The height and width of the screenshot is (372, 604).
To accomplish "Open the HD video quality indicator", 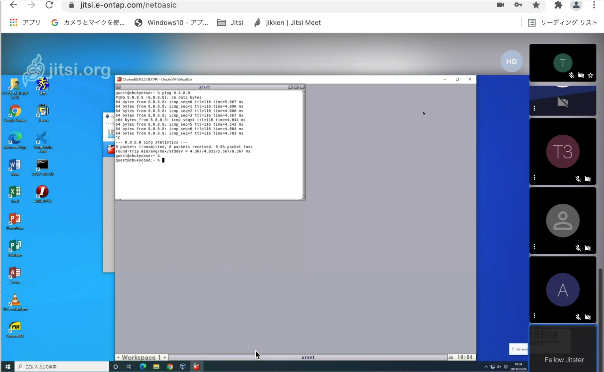I will 511,62.
